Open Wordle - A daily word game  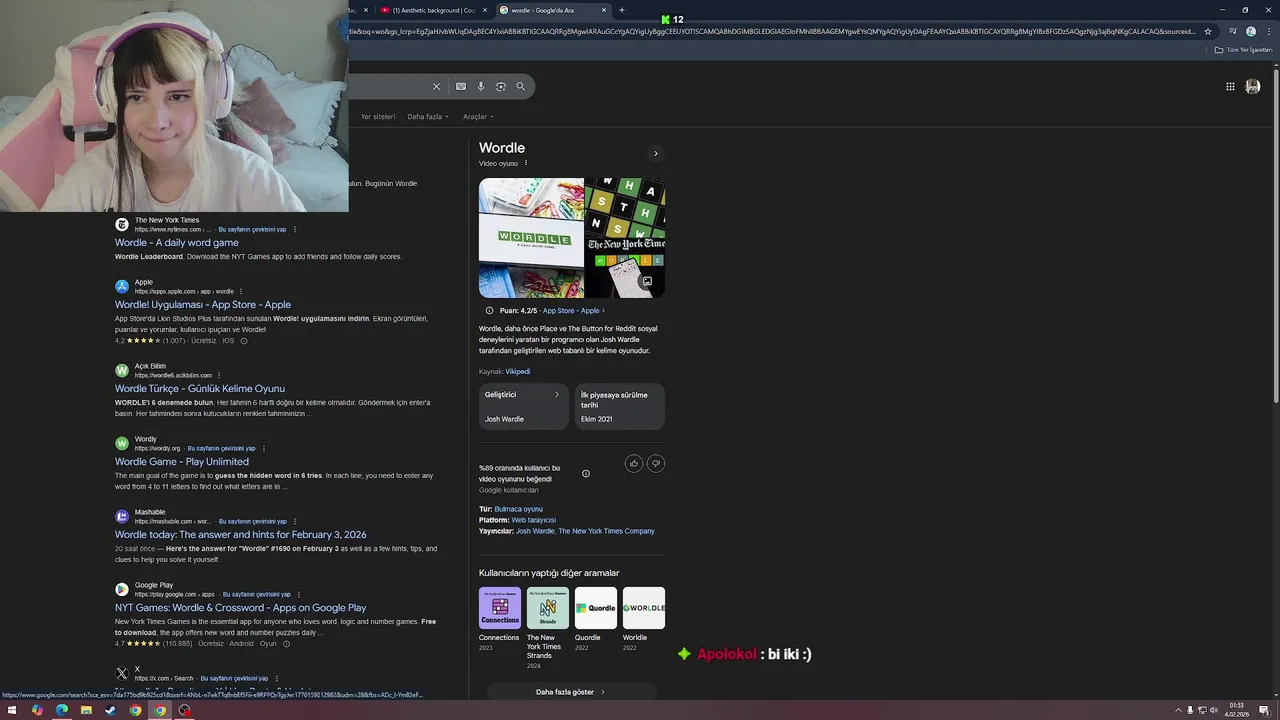coord(177,243)
